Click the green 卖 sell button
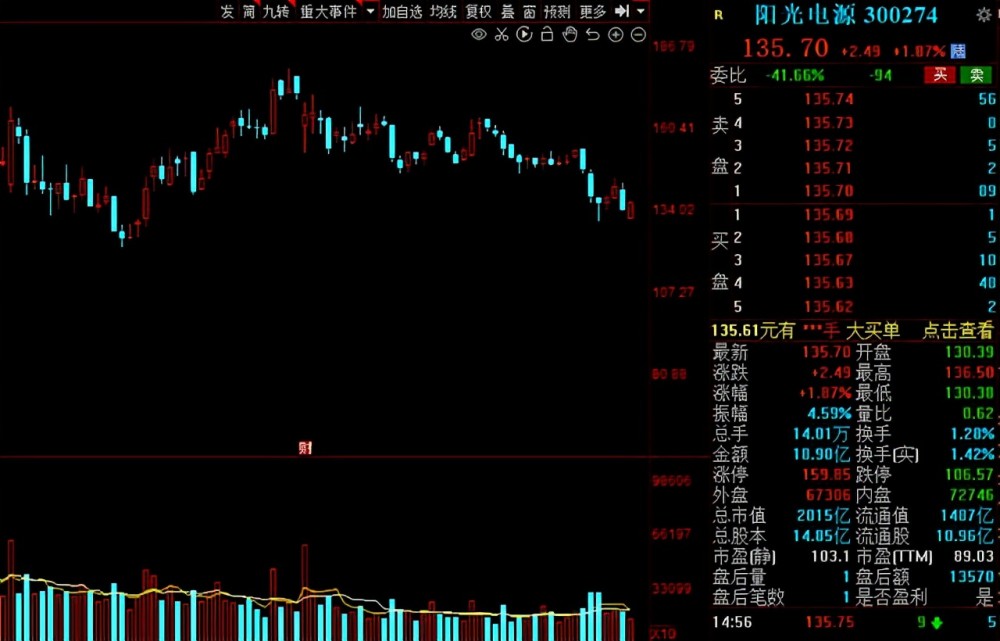1000x641 pixels. tap(976, 75)
